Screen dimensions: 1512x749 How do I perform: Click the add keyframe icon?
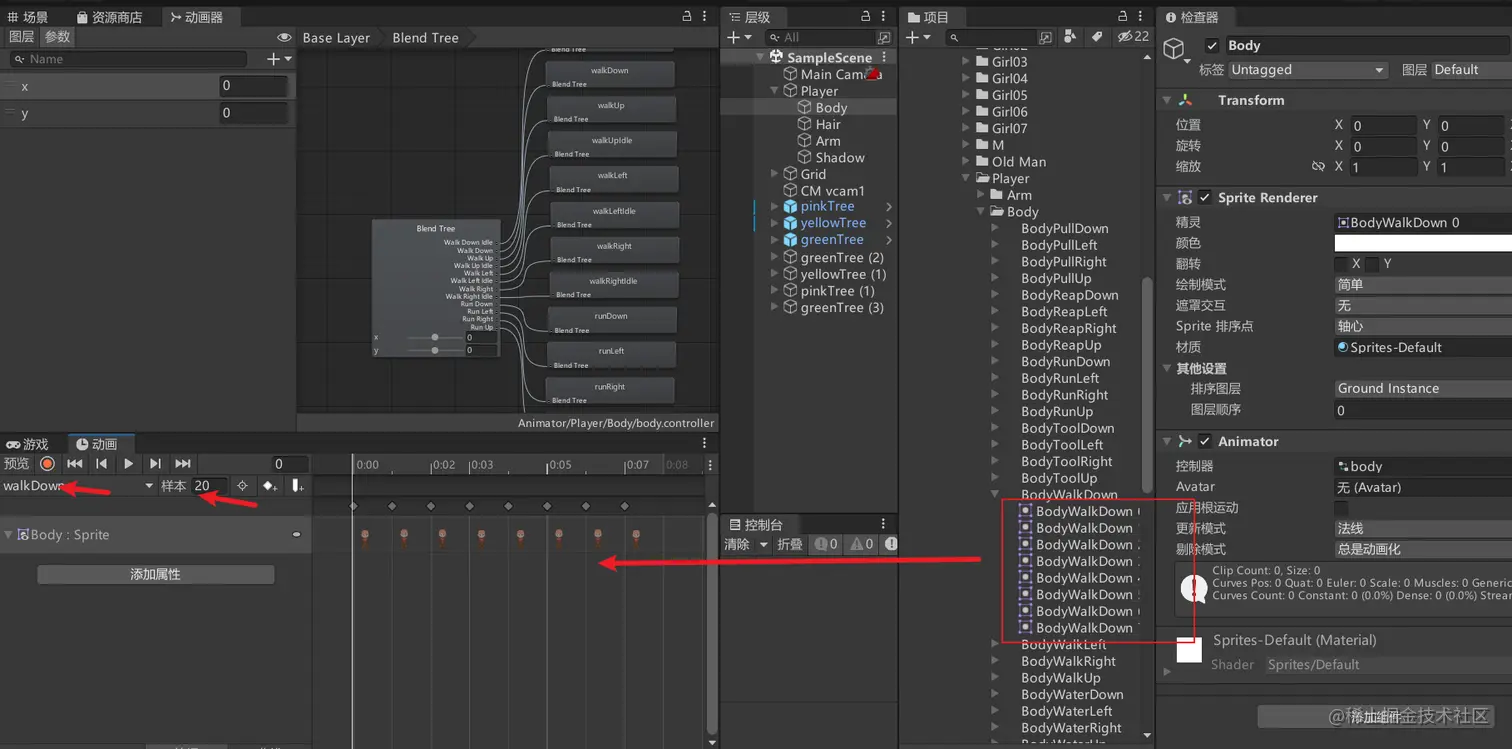pos(269,486)
